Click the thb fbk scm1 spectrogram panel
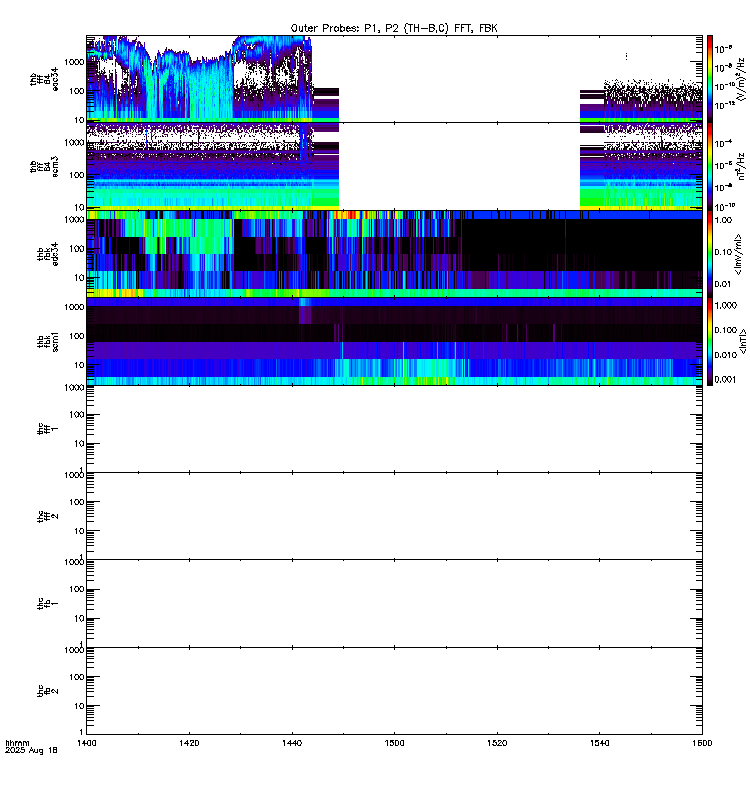The image size is (750, 800). pyautogui.click(x=394, y=341)
